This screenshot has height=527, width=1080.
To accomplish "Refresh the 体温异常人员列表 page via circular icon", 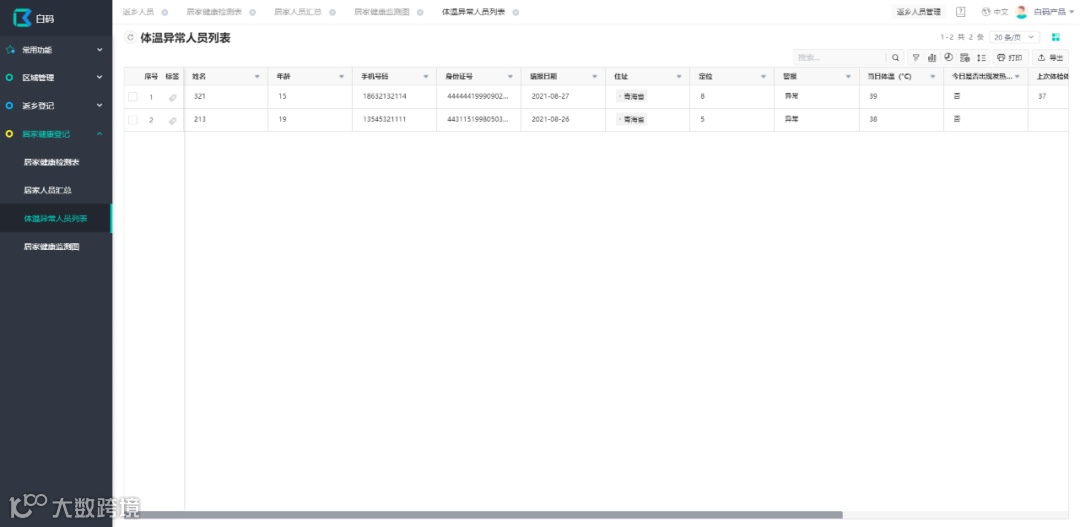I will (x=129, y=38).
